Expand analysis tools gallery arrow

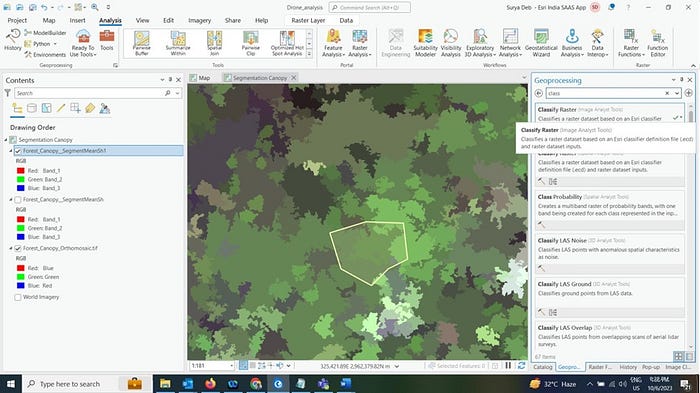pyautogui.click(x=309, y=54)
